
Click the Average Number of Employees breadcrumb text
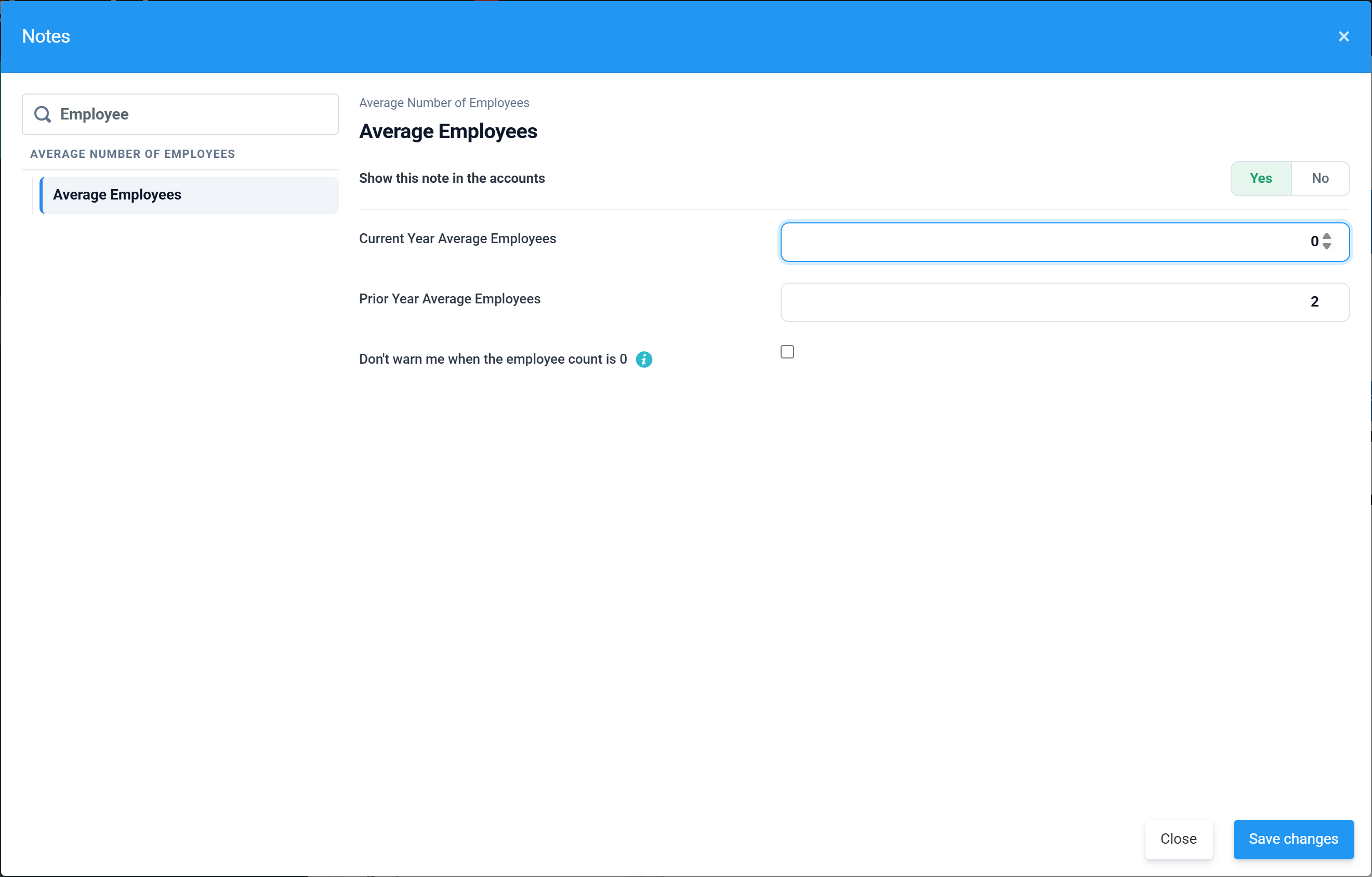tap(444, 103)
